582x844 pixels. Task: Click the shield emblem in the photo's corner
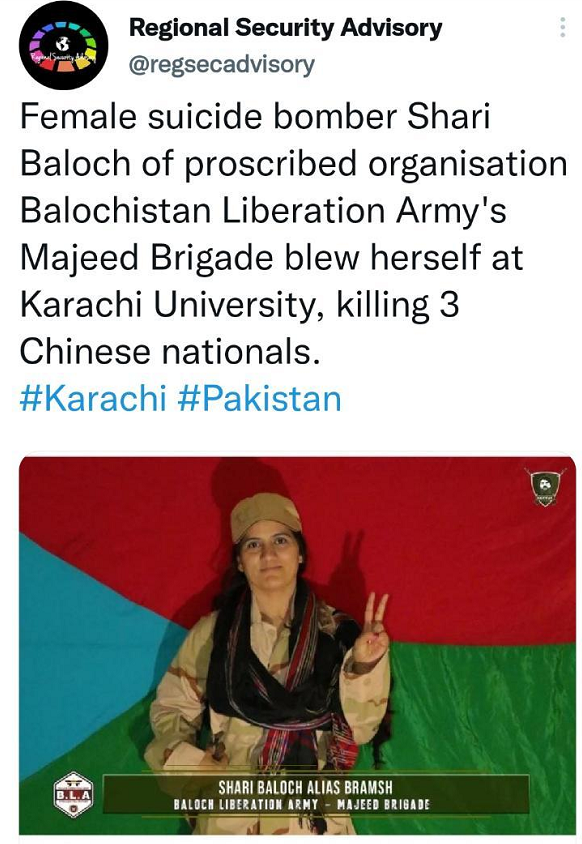pyautogui.click(x=545, y=487)
